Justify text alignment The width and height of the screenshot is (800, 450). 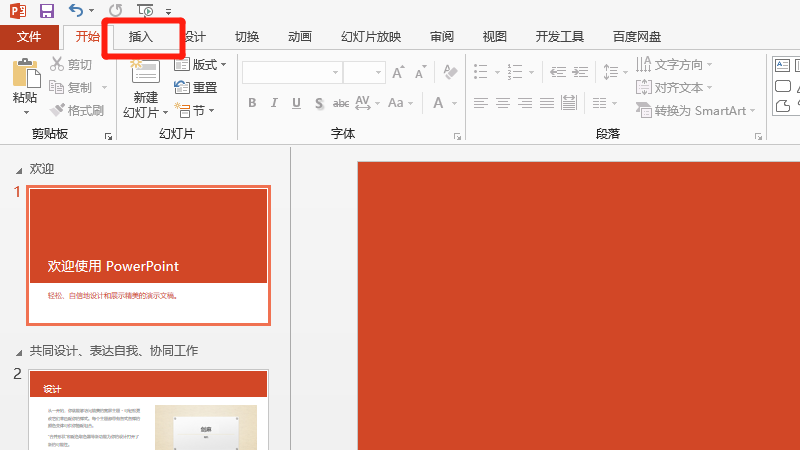(546, 103)
